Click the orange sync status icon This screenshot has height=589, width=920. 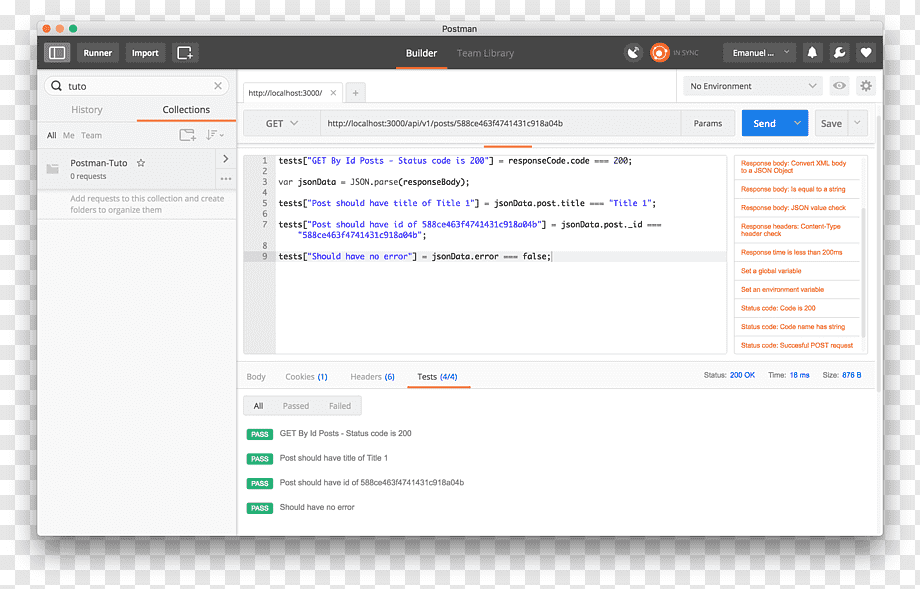(659, 53)
